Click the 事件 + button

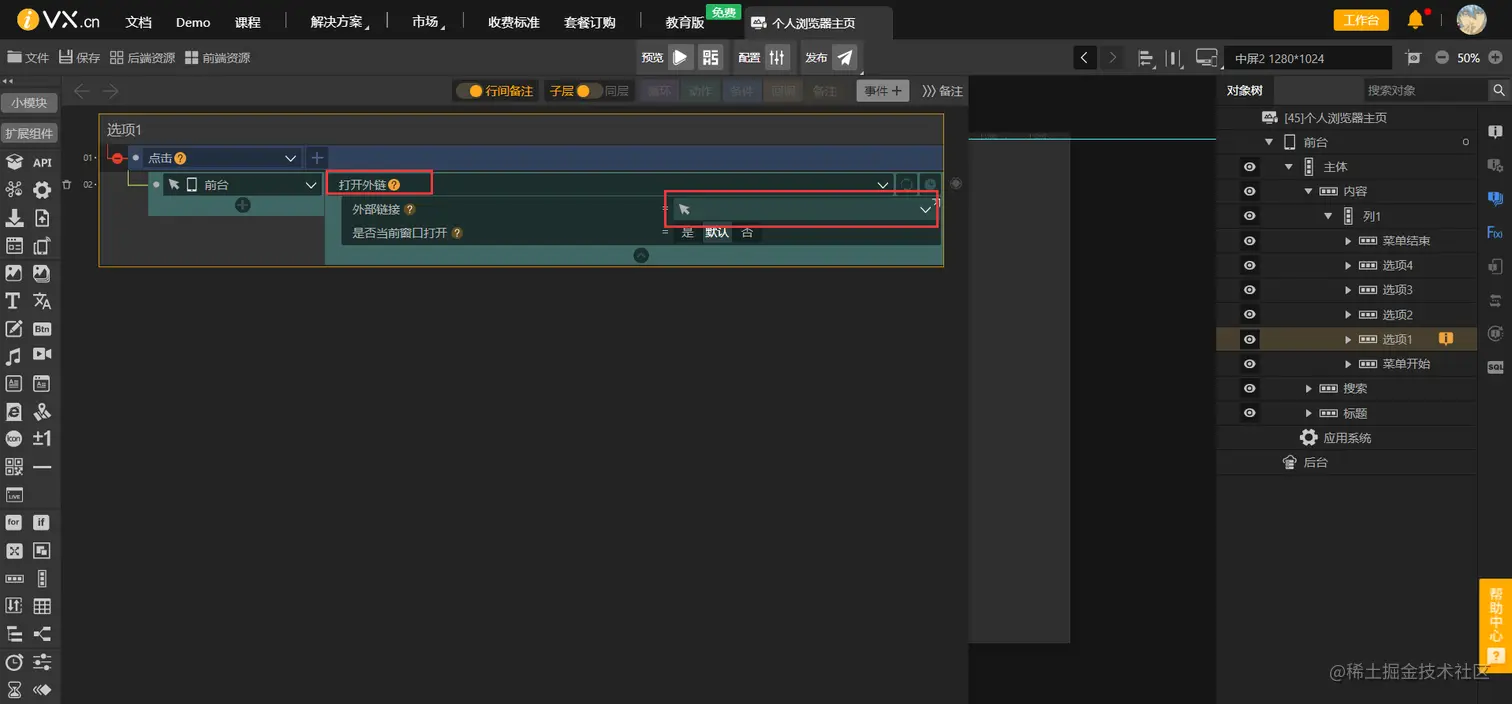(x=882, y=91)
